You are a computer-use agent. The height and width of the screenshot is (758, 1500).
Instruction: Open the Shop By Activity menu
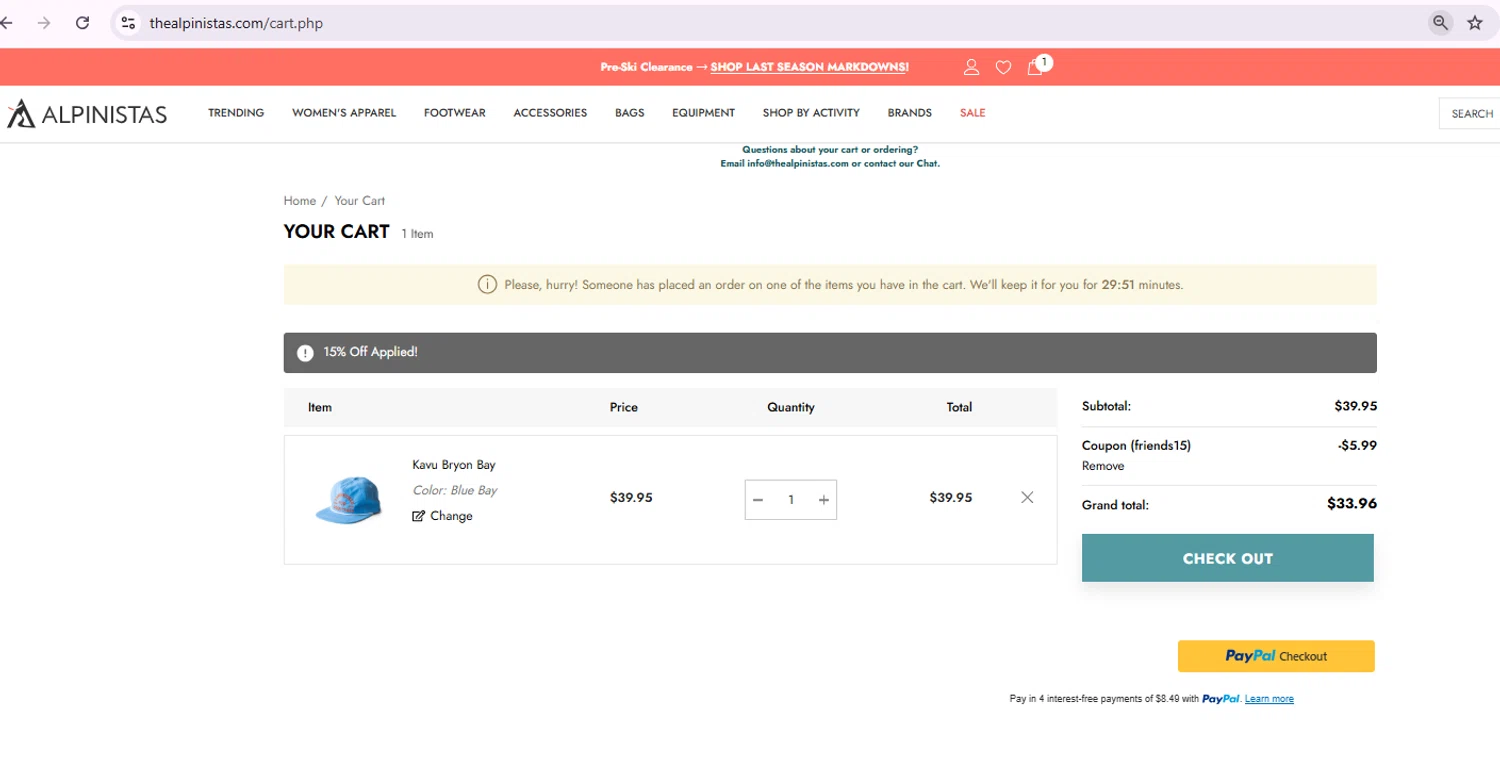[x=811, y=113]
